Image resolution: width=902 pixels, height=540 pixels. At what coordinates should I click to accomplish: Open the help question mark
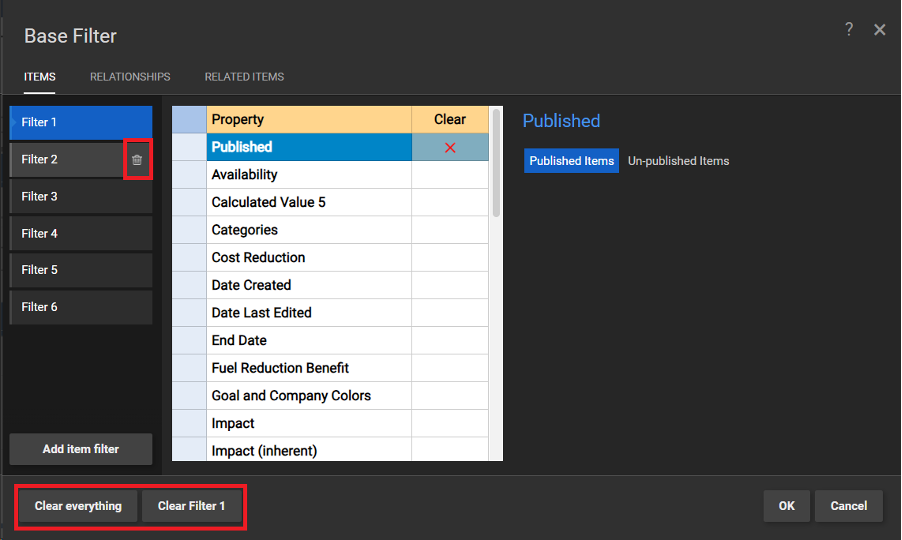click(x=849, y=29)
